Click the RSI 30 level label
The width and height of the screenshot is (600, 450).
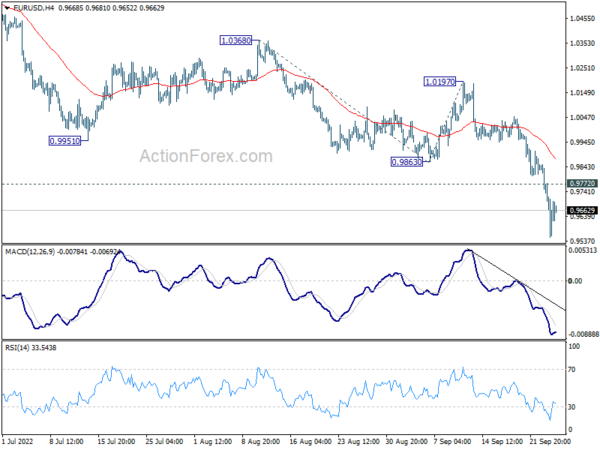tap(572, 407)
